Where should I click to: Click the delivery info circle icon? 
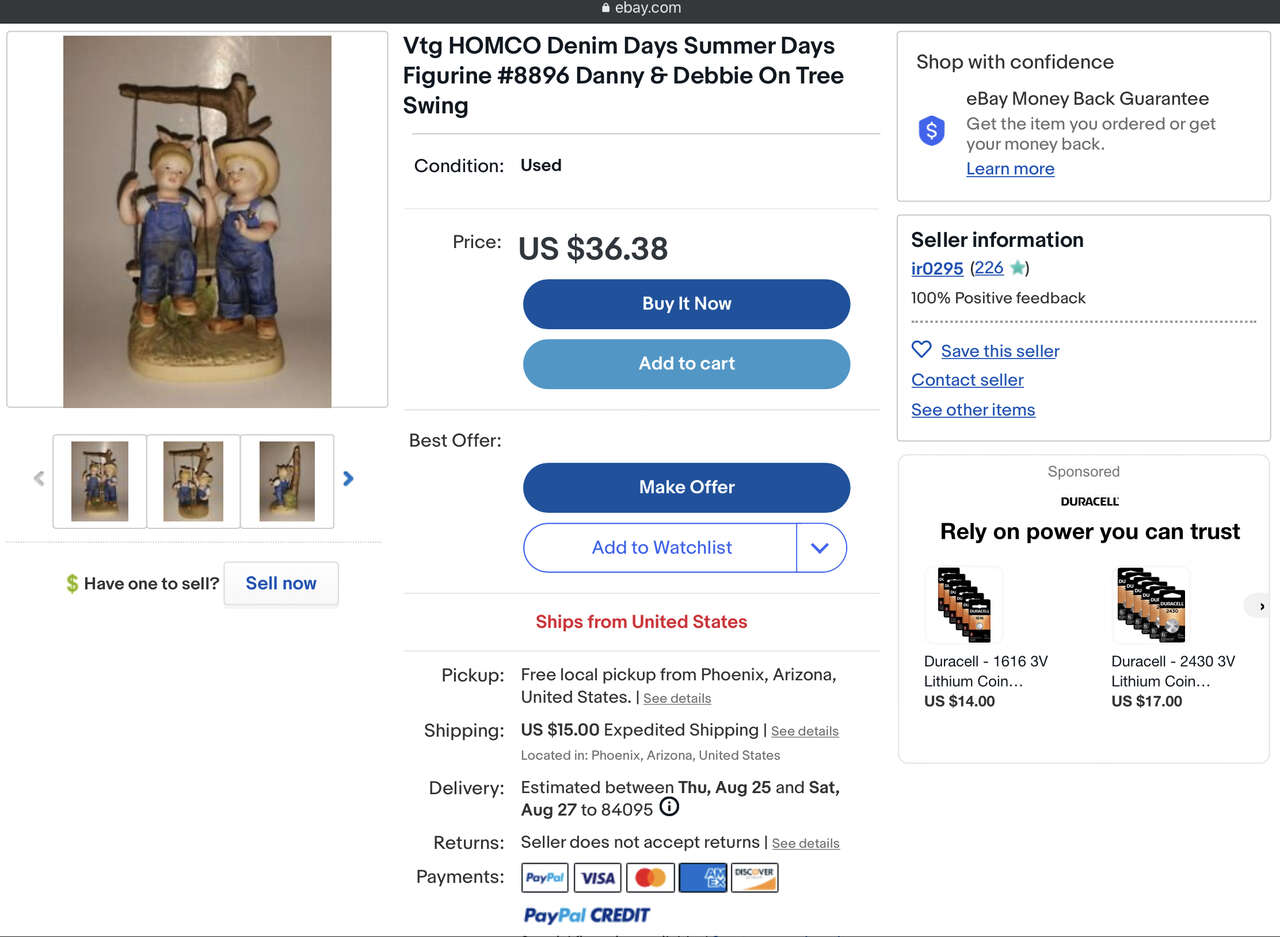pos(670,807)
